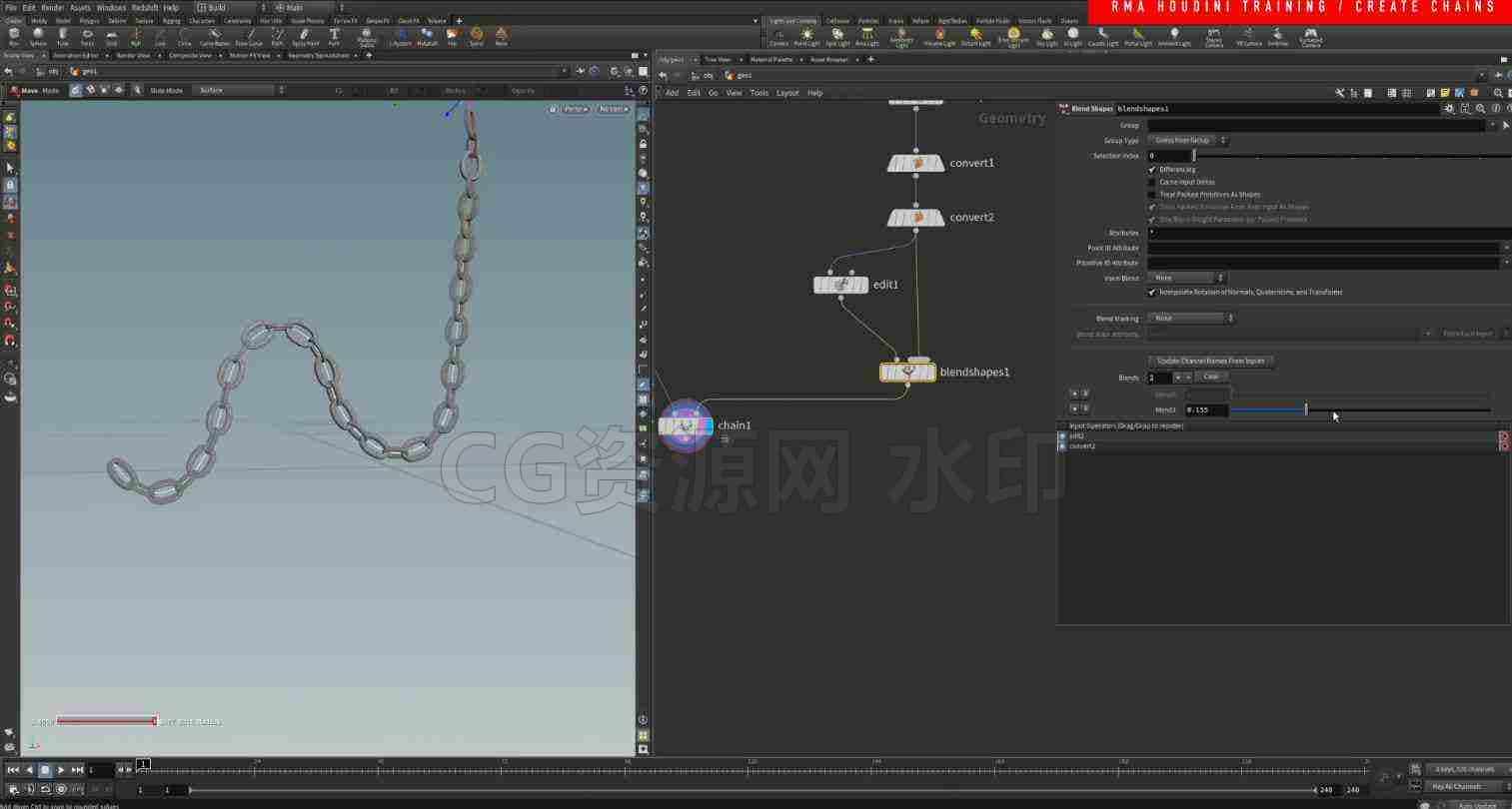This screenshot has height=809, width=1512.
Task: Select the Torus shelf tool
Action: pyautogui.click(x=87, y=37)
